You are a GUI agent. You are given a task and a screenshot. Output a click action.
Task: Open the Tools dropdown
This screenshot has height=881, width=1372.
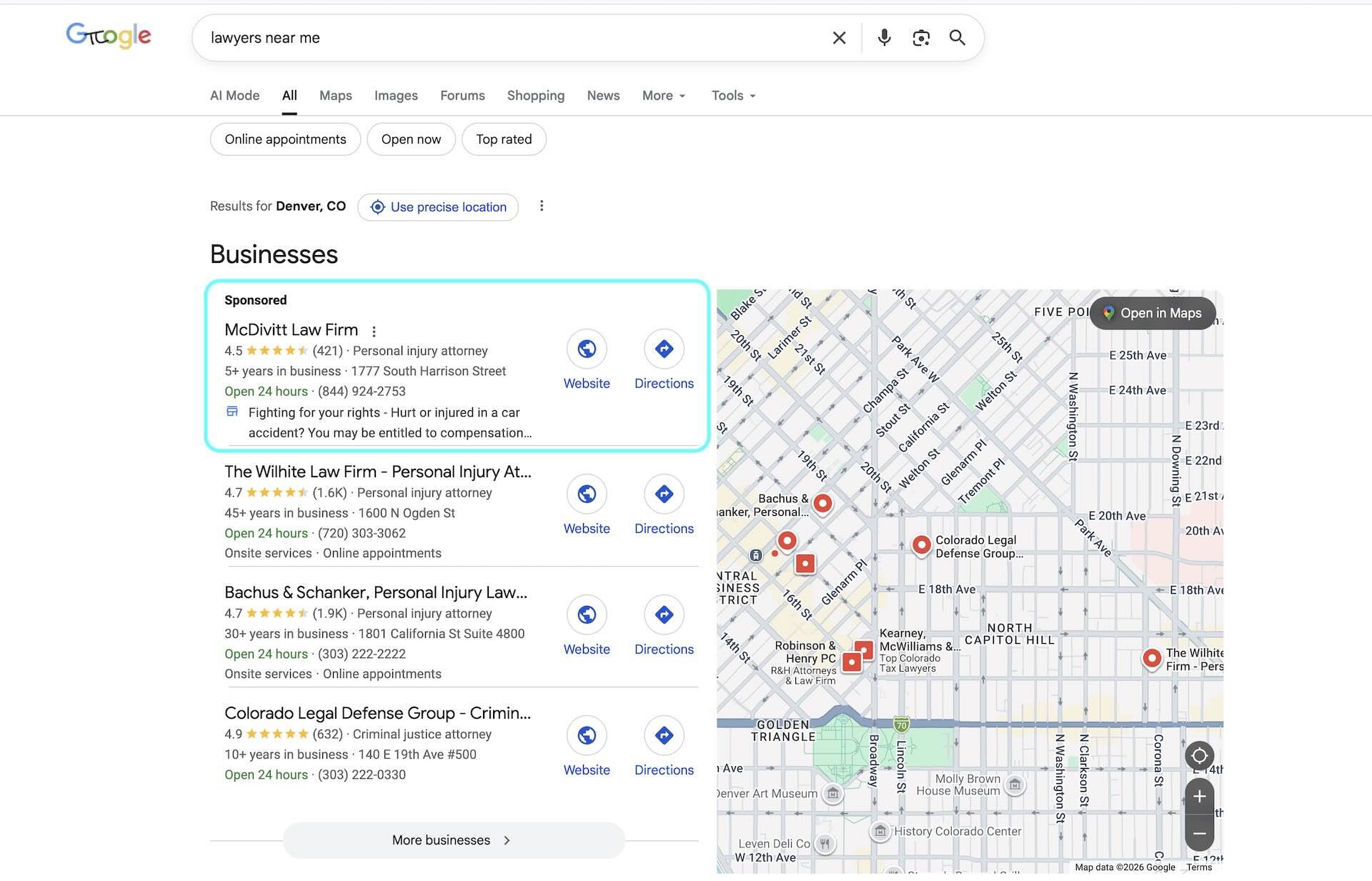732,95
